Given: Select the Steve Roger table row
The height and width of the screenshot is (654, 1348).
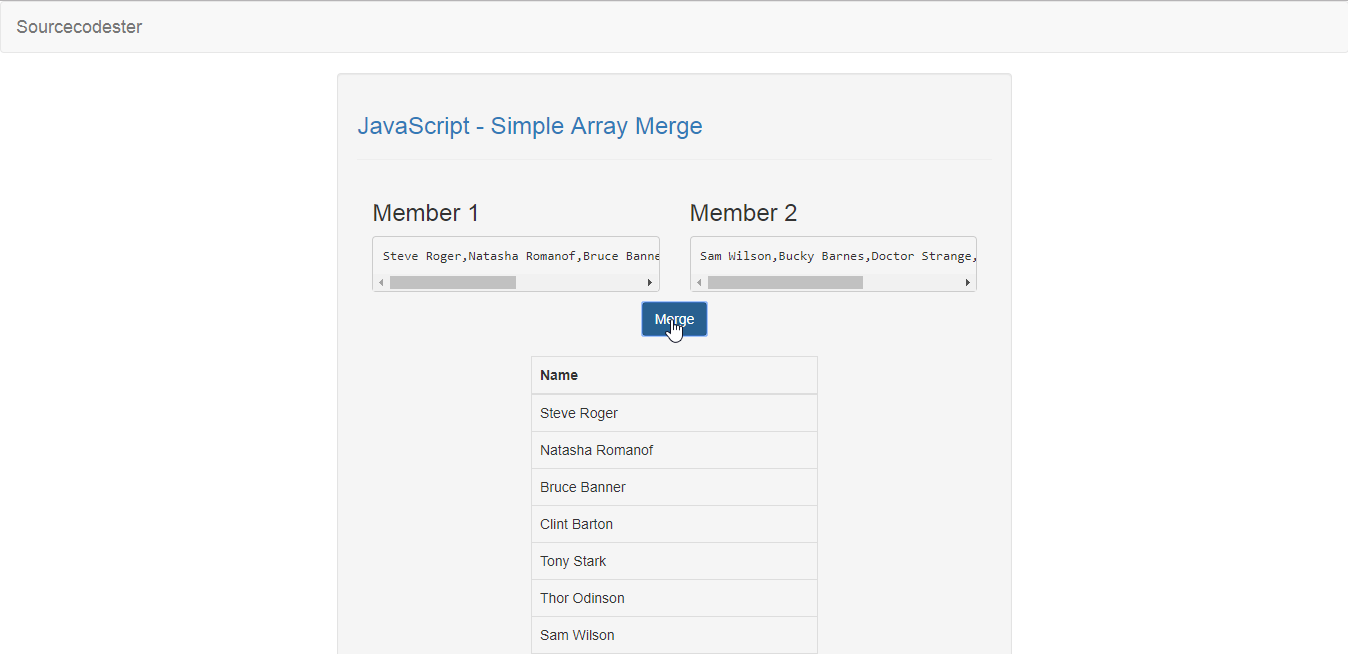Looking at the screenshot, I should (x=674, y=413).
